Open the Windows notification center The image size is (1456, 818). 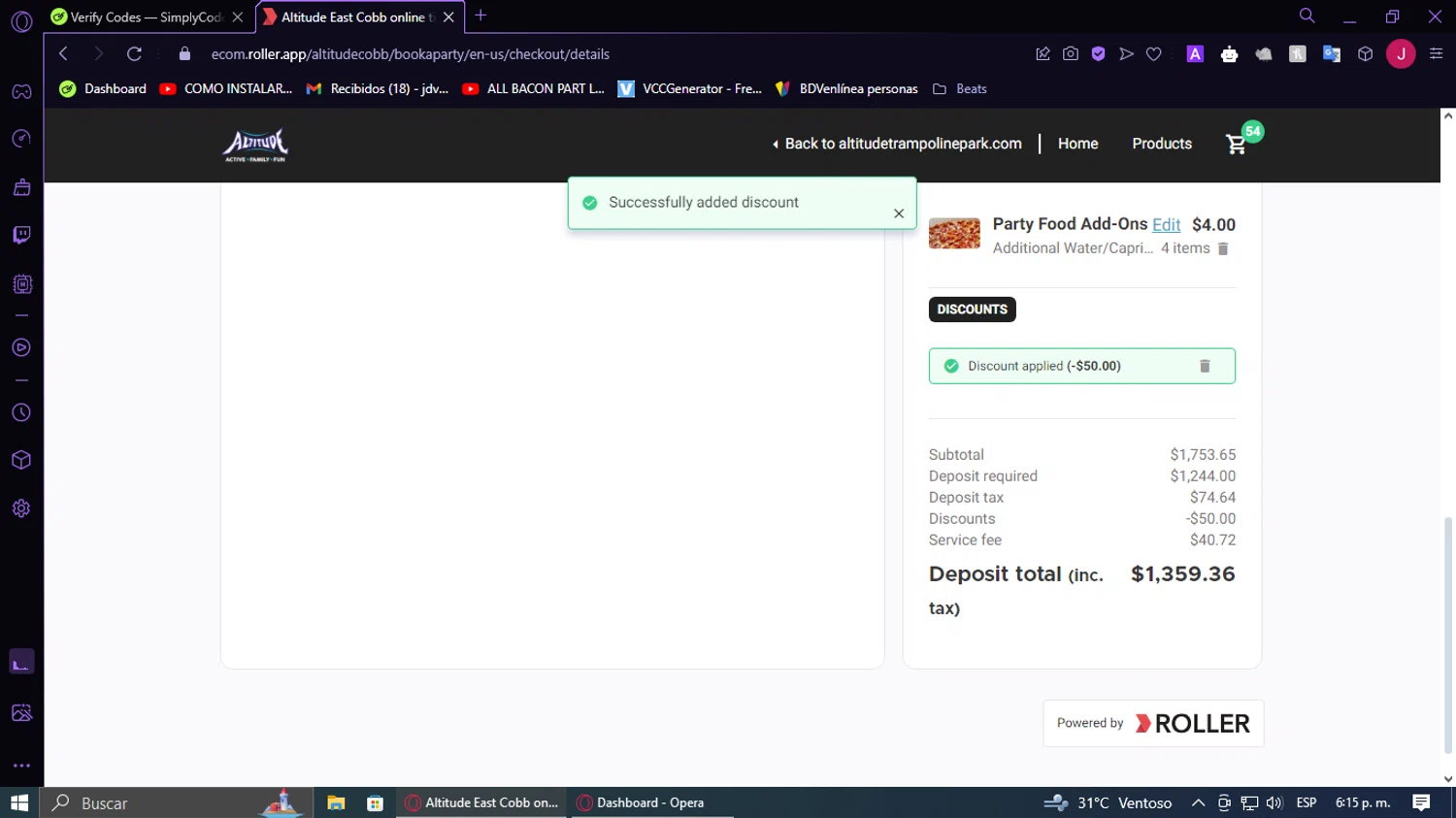(1421, 802)
